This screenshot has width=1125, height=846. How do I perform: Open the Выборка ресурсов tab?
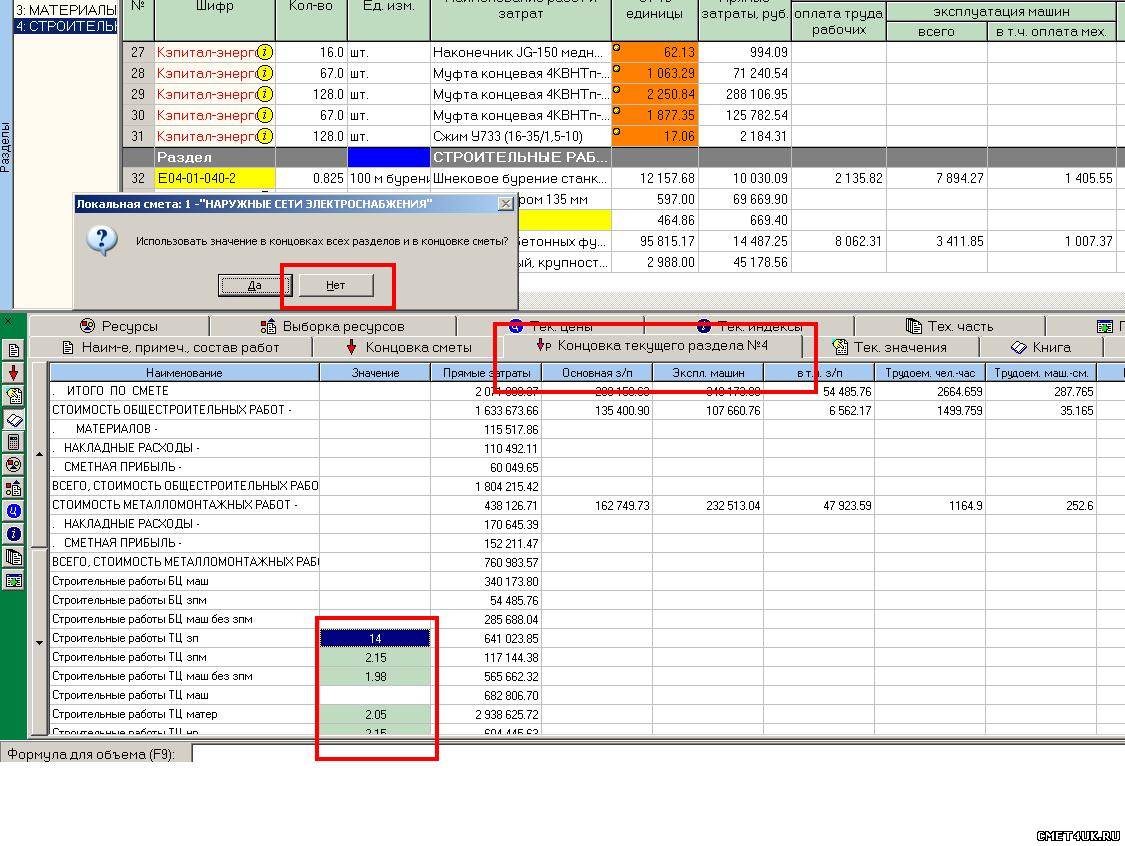(333, 326)
